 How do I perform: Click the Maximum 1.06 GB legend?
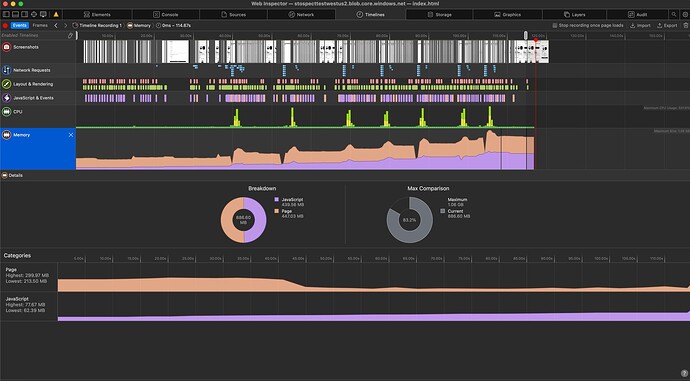tap(457, 202)
